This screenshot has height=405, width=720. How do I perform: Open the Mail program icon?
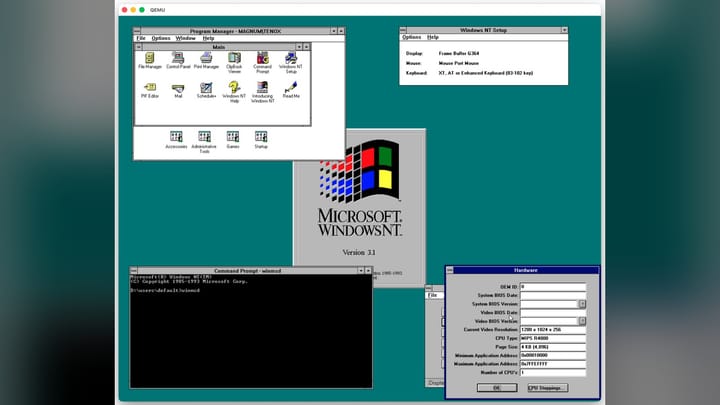tap(178, 90)
